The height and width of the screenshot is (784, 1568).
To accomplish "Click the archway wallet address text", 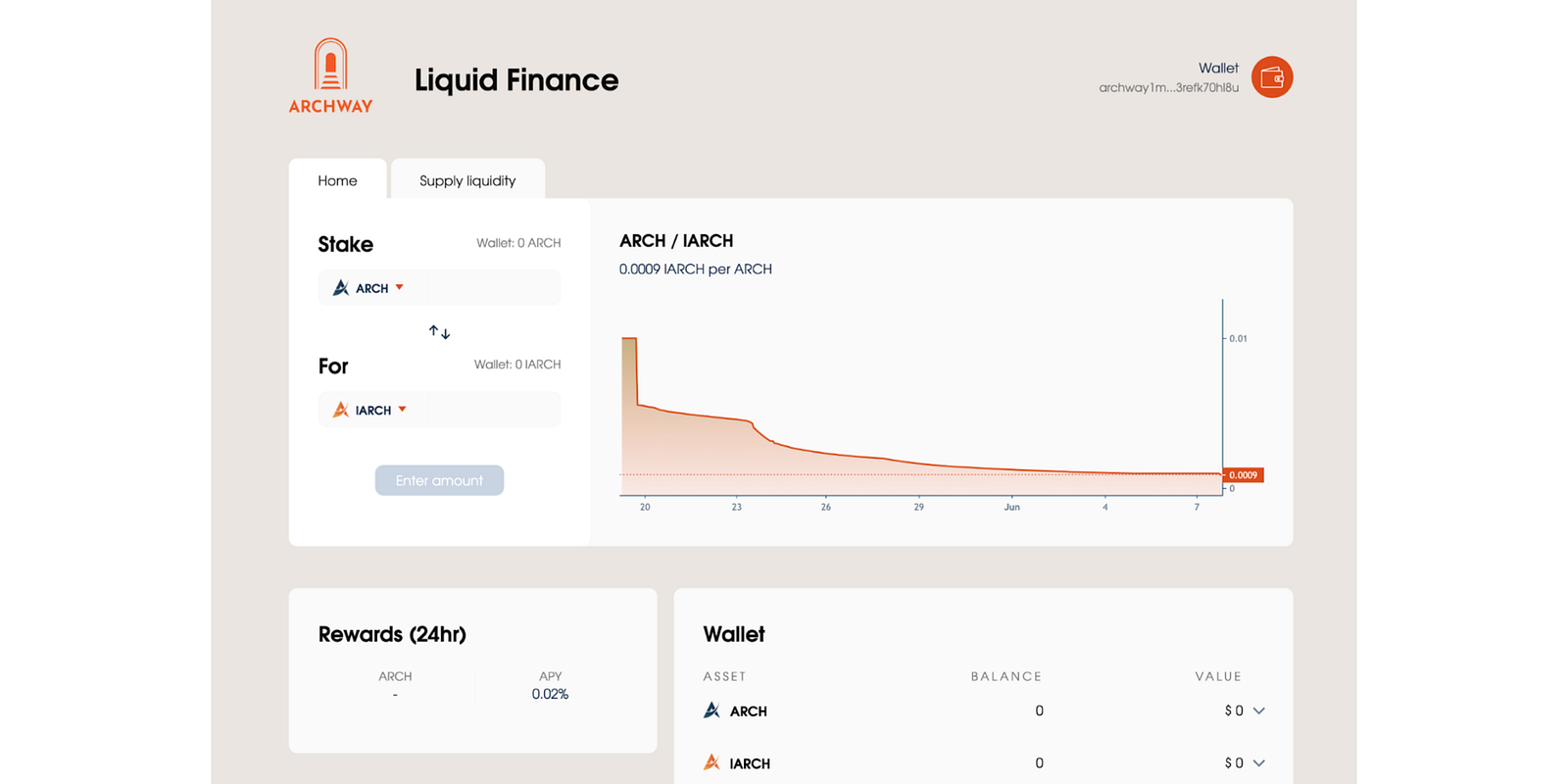I will [1168, 88].
